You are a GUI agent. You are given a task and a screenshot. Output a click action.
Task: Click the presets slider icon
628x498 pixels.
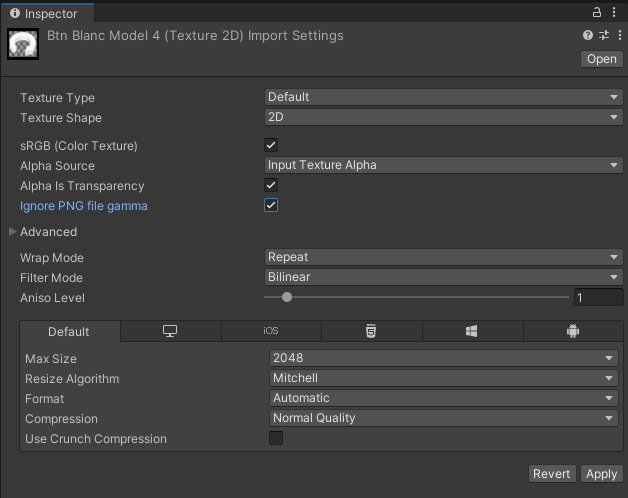(603, 35)
